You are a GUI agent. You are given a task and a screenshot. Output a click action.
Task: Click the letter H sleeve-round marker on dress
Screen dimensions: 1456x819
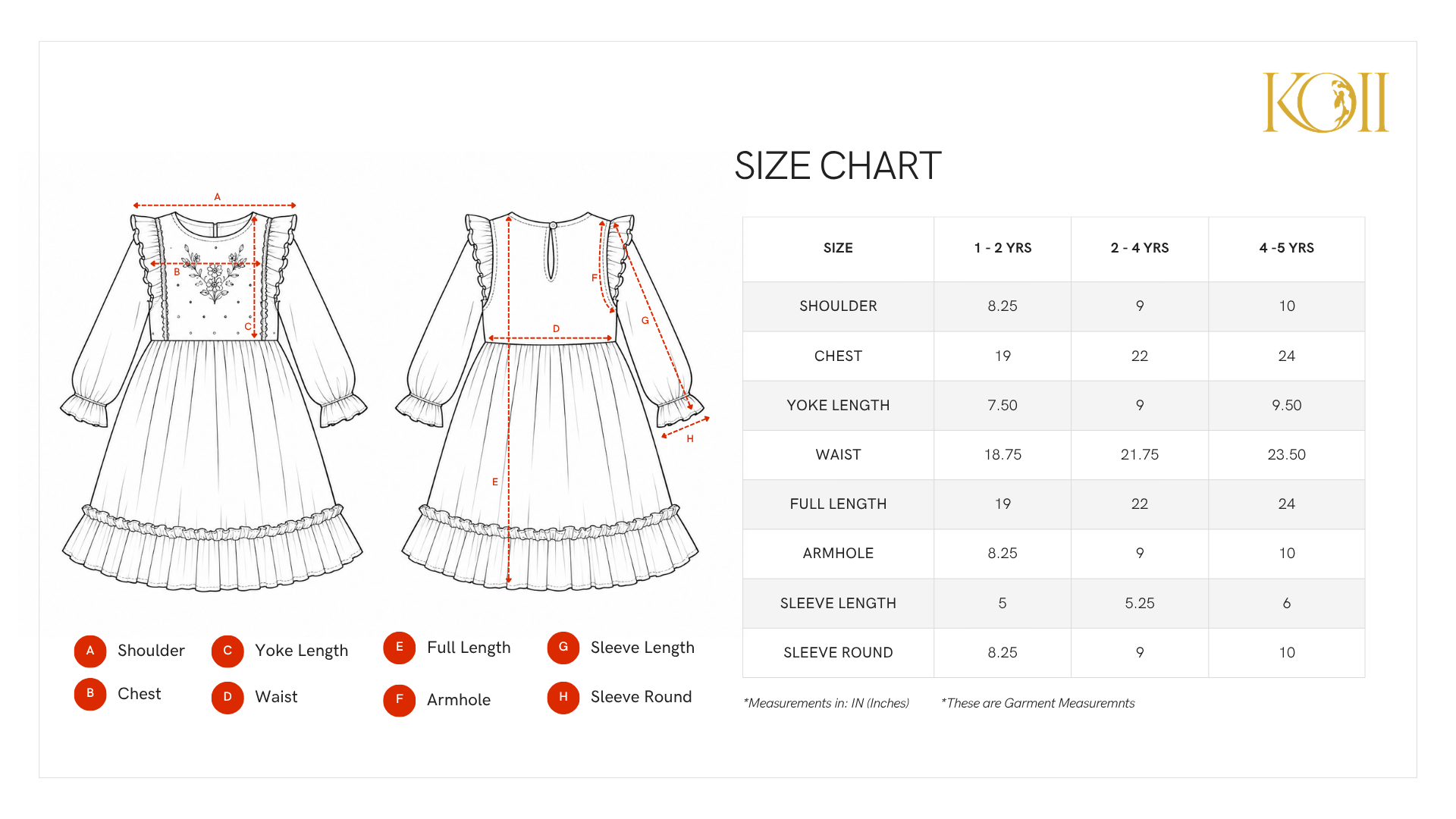(x=690, y=439)
